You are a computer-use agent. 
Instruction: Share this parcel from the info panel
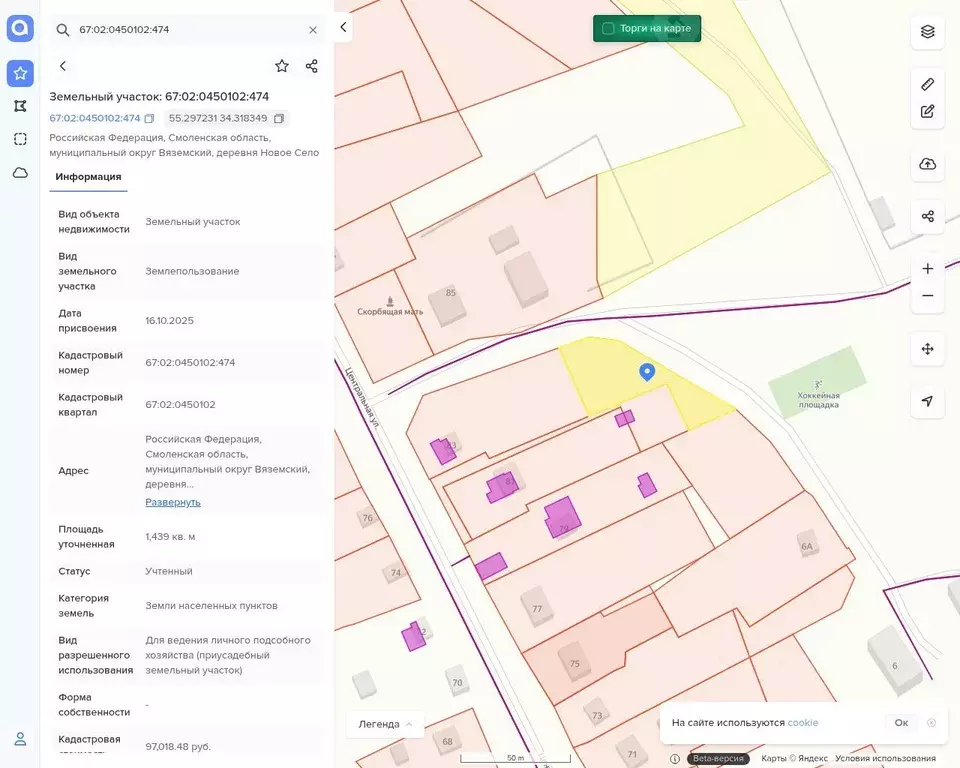click(312, 66)
